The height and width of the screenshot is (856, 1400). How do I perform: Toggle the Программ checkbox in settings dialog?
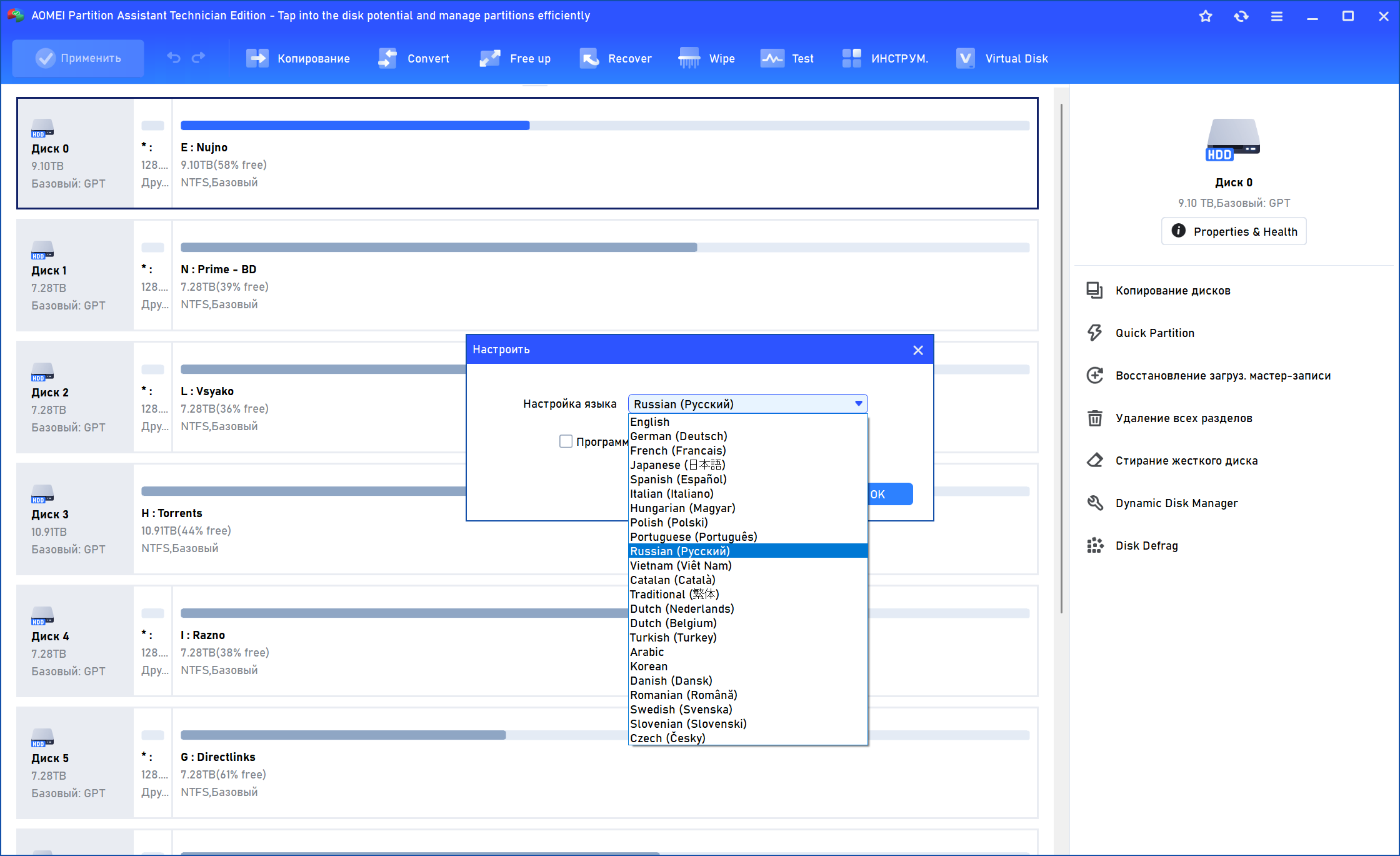pyautogui.click(x=566, y=441)
